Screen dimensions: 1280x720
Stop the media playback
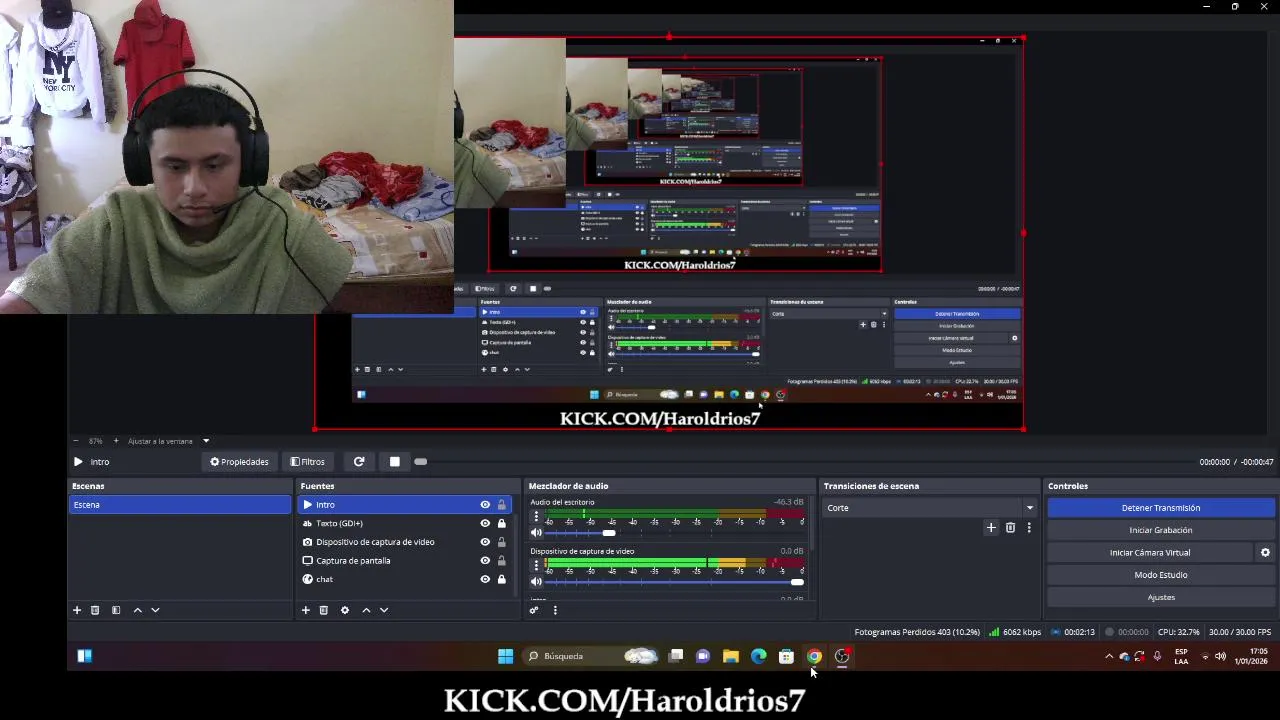tap(395, 462)
